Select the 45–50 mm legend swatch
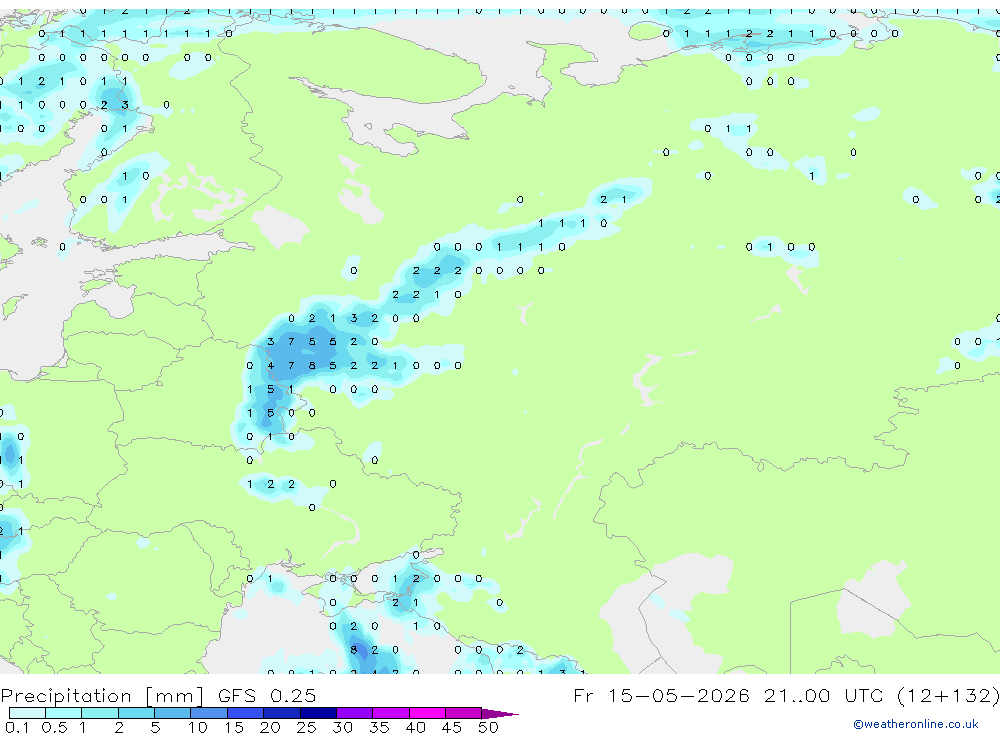 [x=464, y=713]
